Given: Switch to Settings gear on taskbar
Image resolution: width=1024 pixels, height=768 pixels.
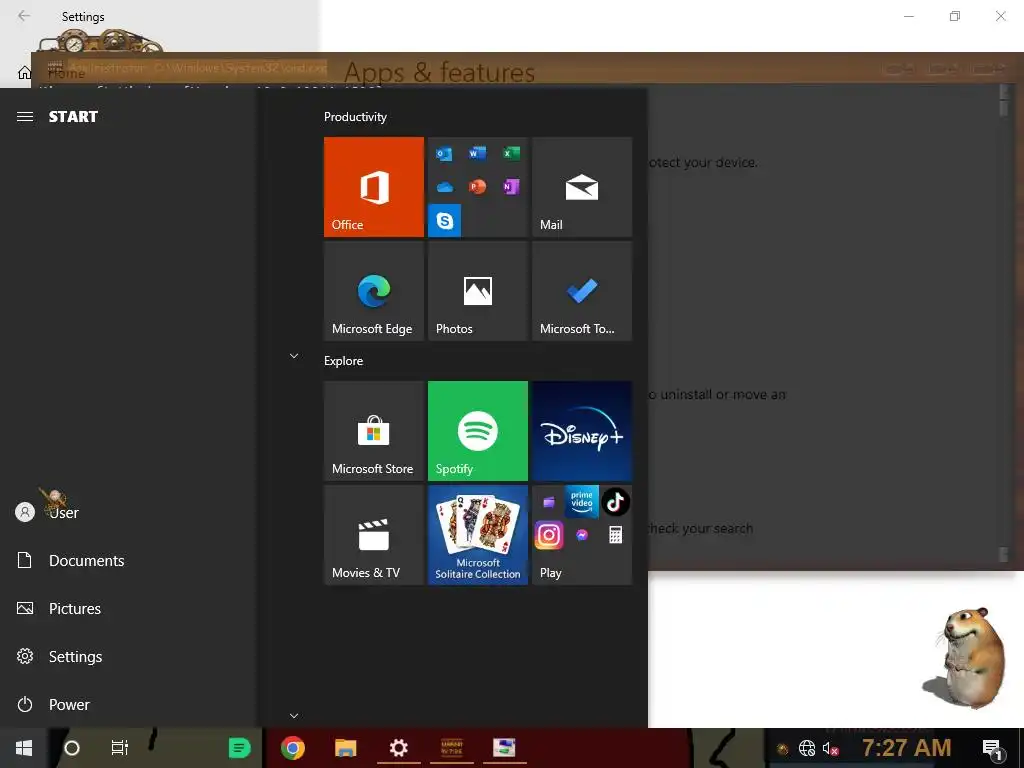Looking at the screenshot, I should (x=398, y=748).
